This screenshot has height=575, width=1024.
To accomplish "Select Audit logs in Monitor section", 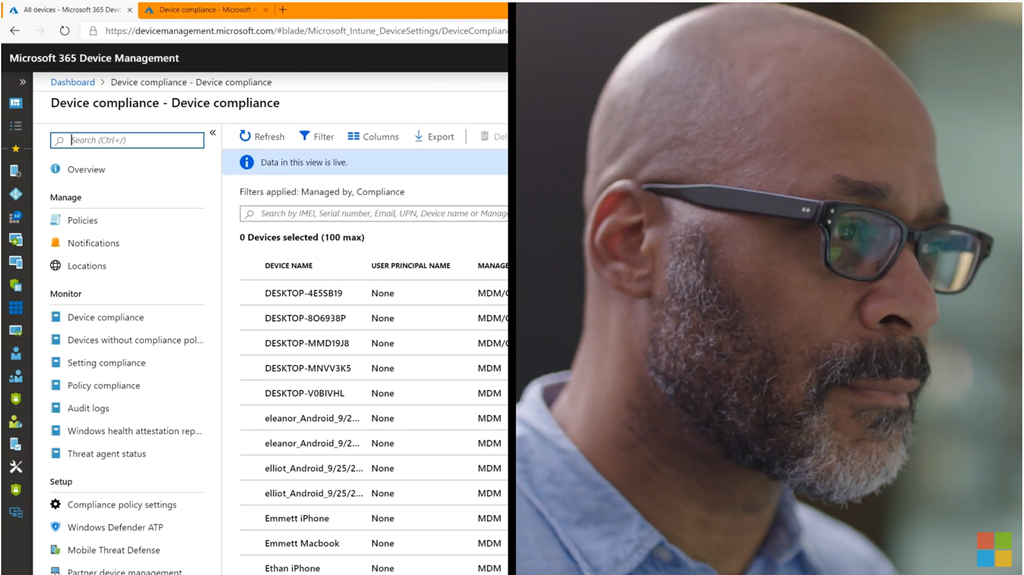I will 88,408.
